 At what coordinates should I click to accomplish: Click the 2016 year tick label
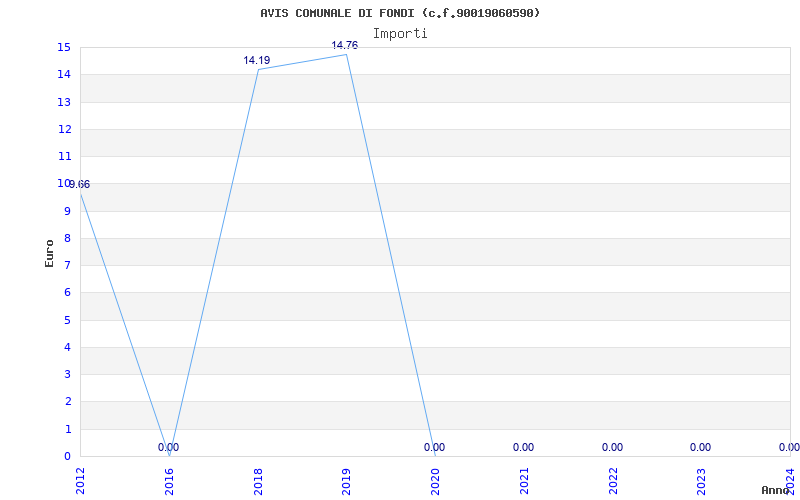pyautogui.click(x=169, y=481)
